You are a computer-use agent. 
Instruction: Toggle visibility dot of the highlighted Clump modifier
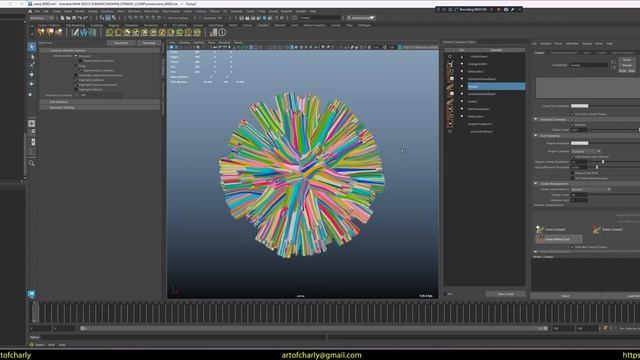462,86
